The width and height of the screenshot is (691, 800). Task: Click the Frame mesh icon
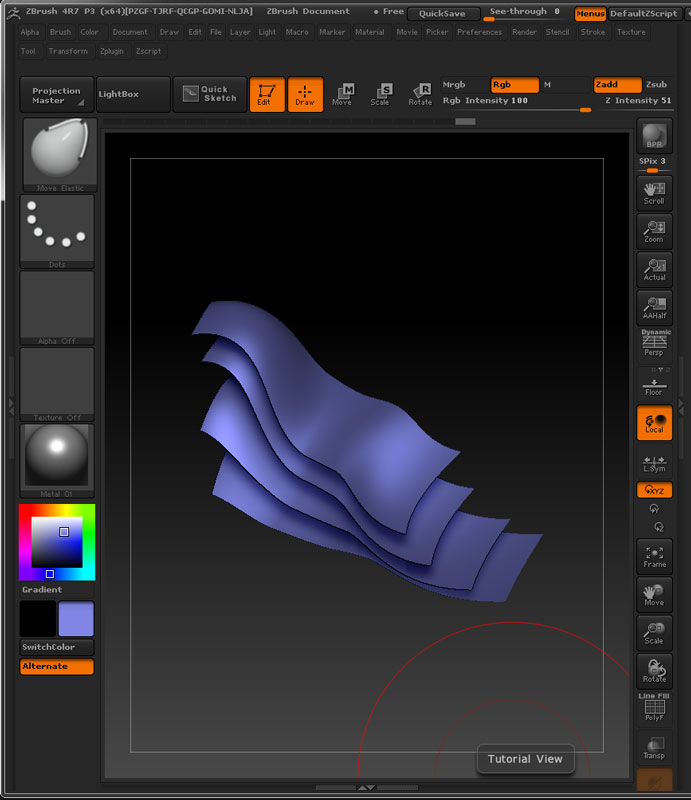click(x=654, y=557)
